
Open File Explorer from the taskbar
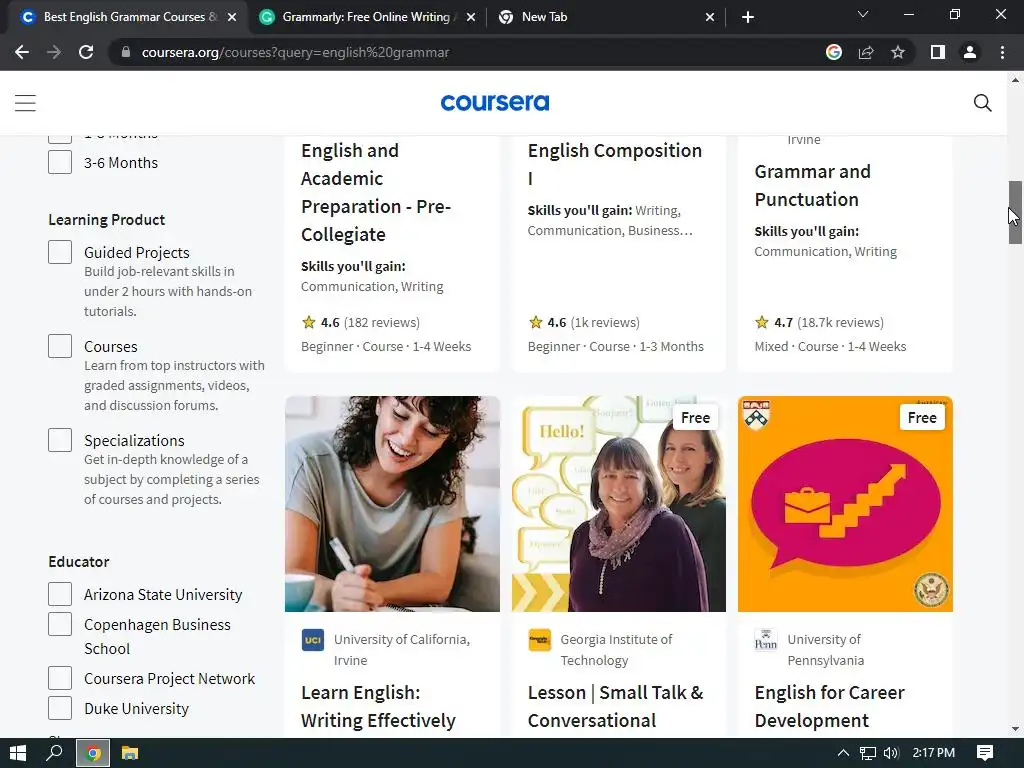pos(130,753)
